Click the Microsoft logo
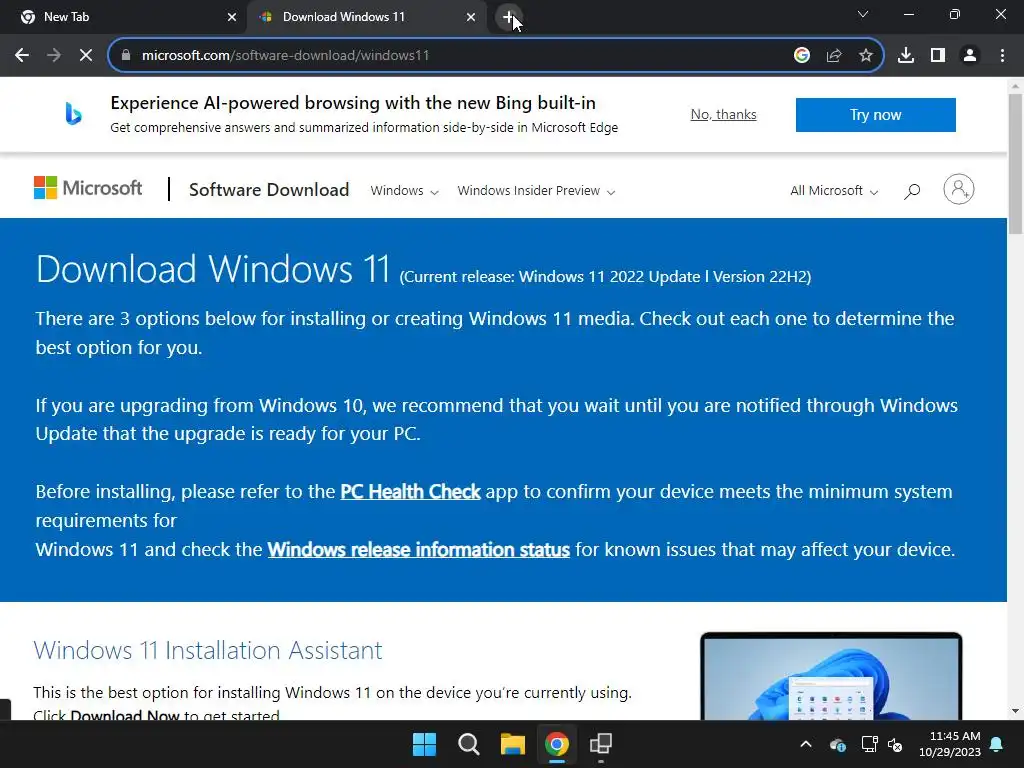Image resolution: width=1024 pixels, height=768 pixels. click(x=88, y=188)
